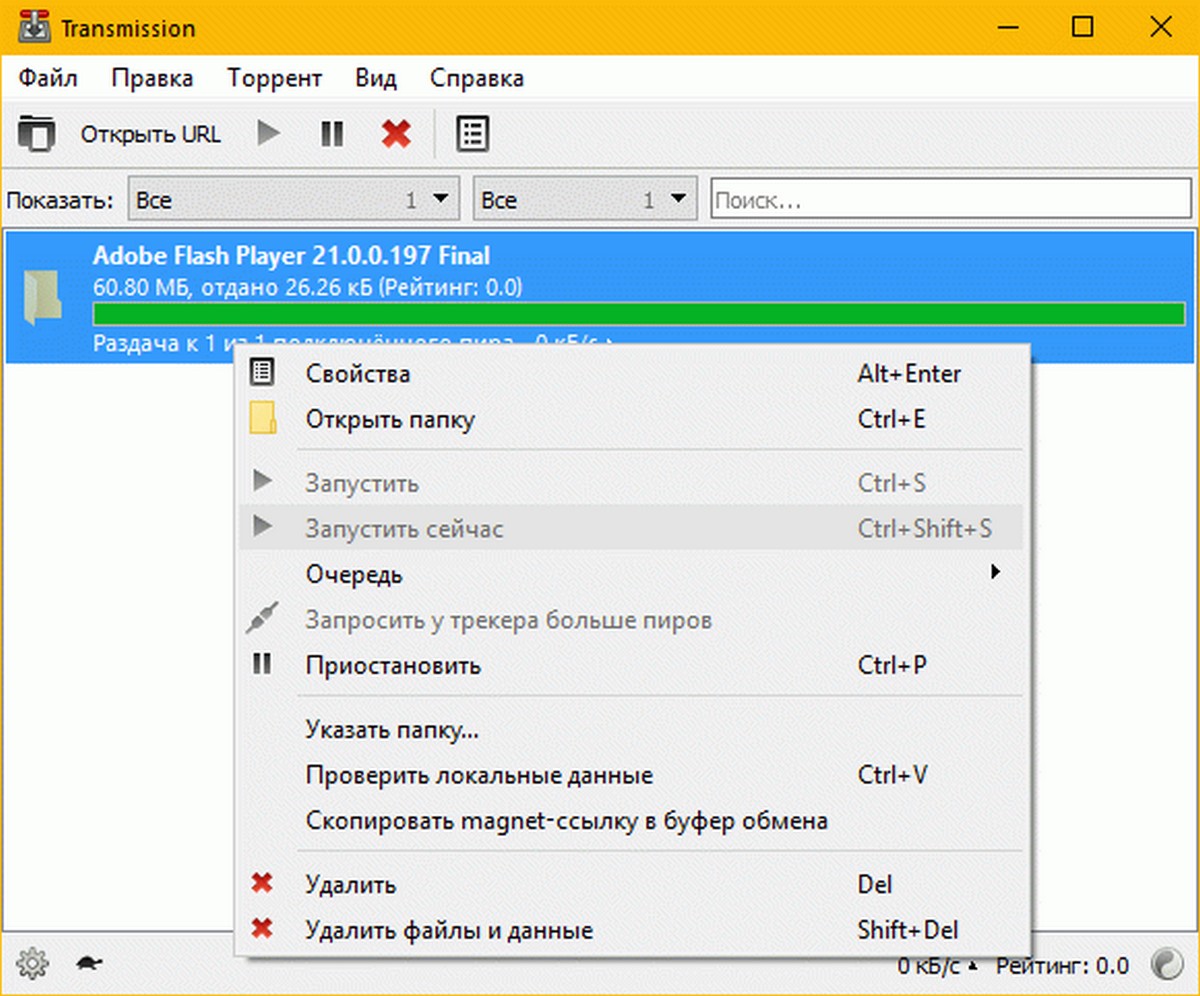Viewport: 1200px width, 996px height.
Task: Click the plug icon beside Запросить у трекера
Action: pos(262,619)
